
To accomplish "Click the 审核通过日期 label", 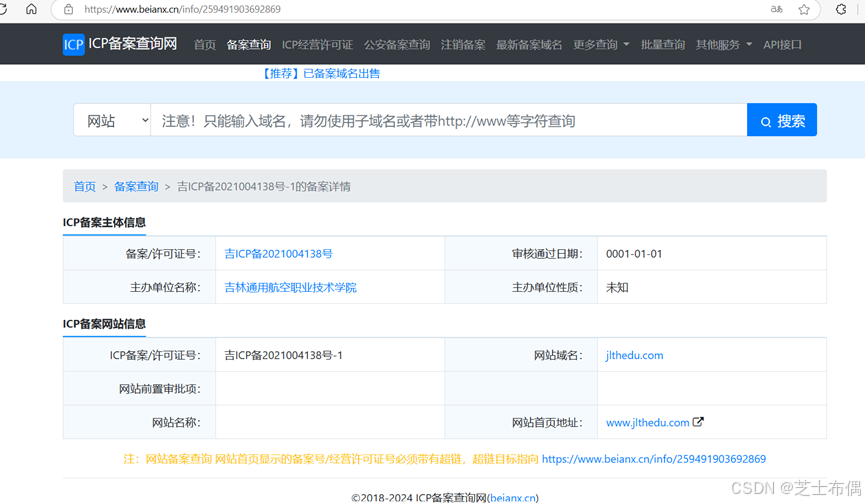I will [547, 254].
